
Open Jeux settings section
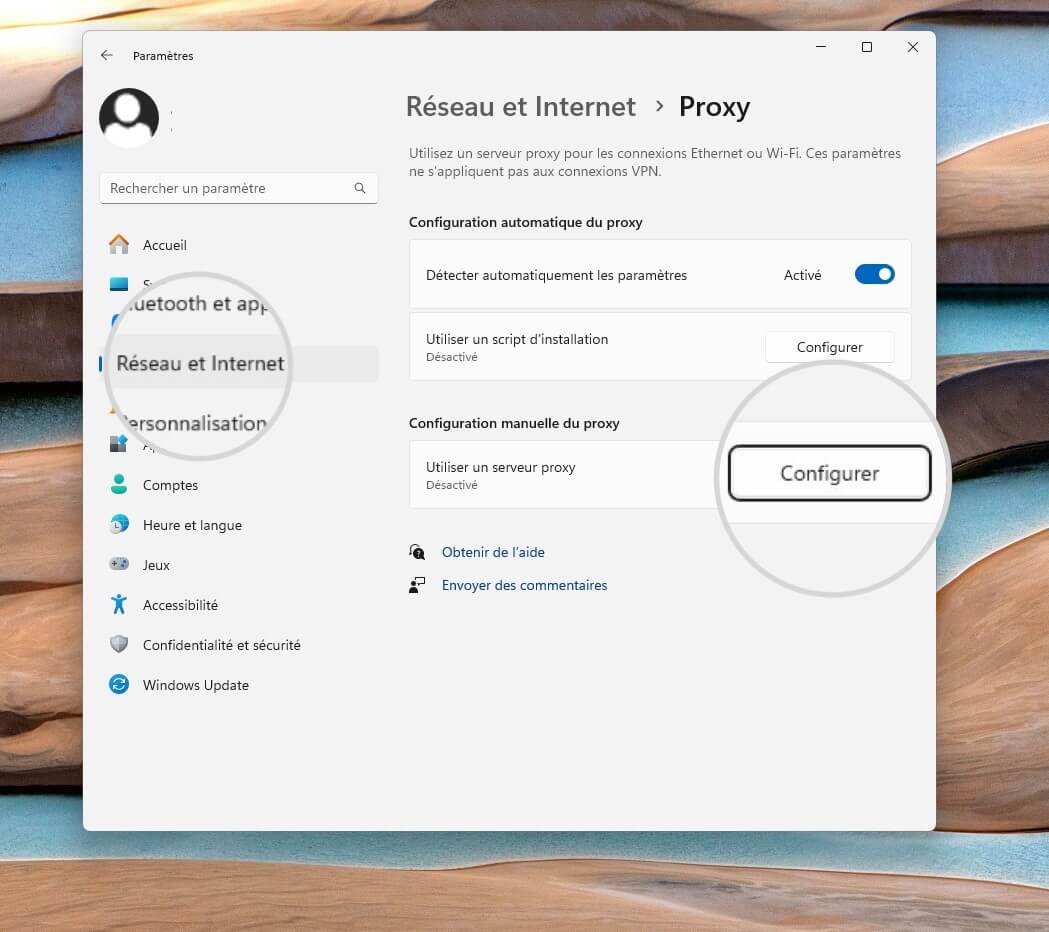(x=239, y=565)
